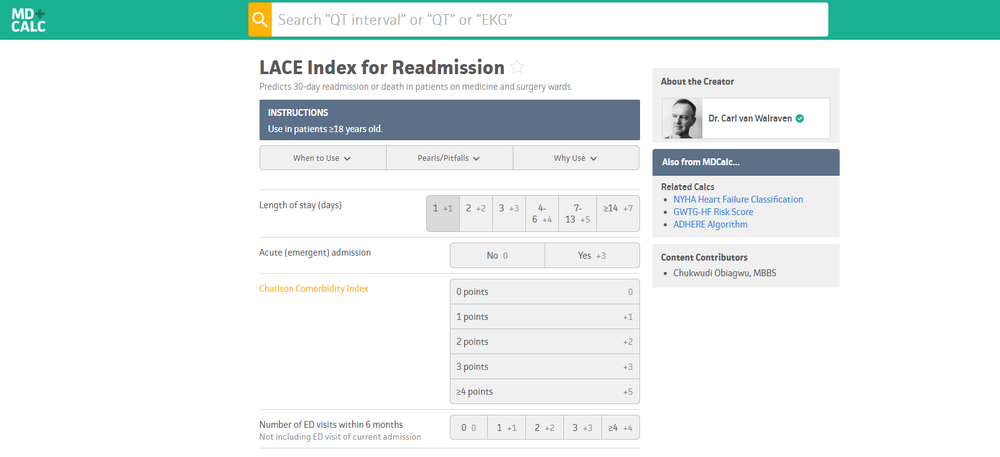This screenshot has width=1000, height=457.
Task: Choose No for acute admission
Action: point(497,256)
